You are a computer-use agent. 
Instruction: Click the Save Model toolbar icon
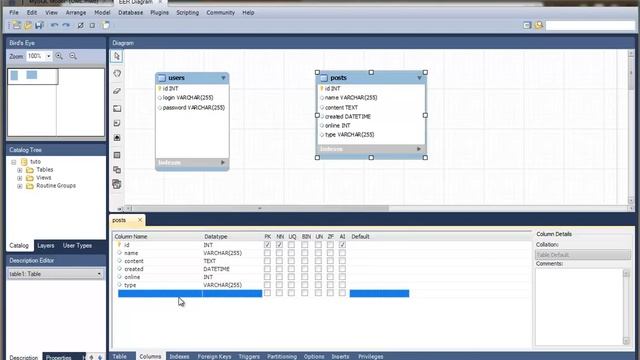pos(39,25)
